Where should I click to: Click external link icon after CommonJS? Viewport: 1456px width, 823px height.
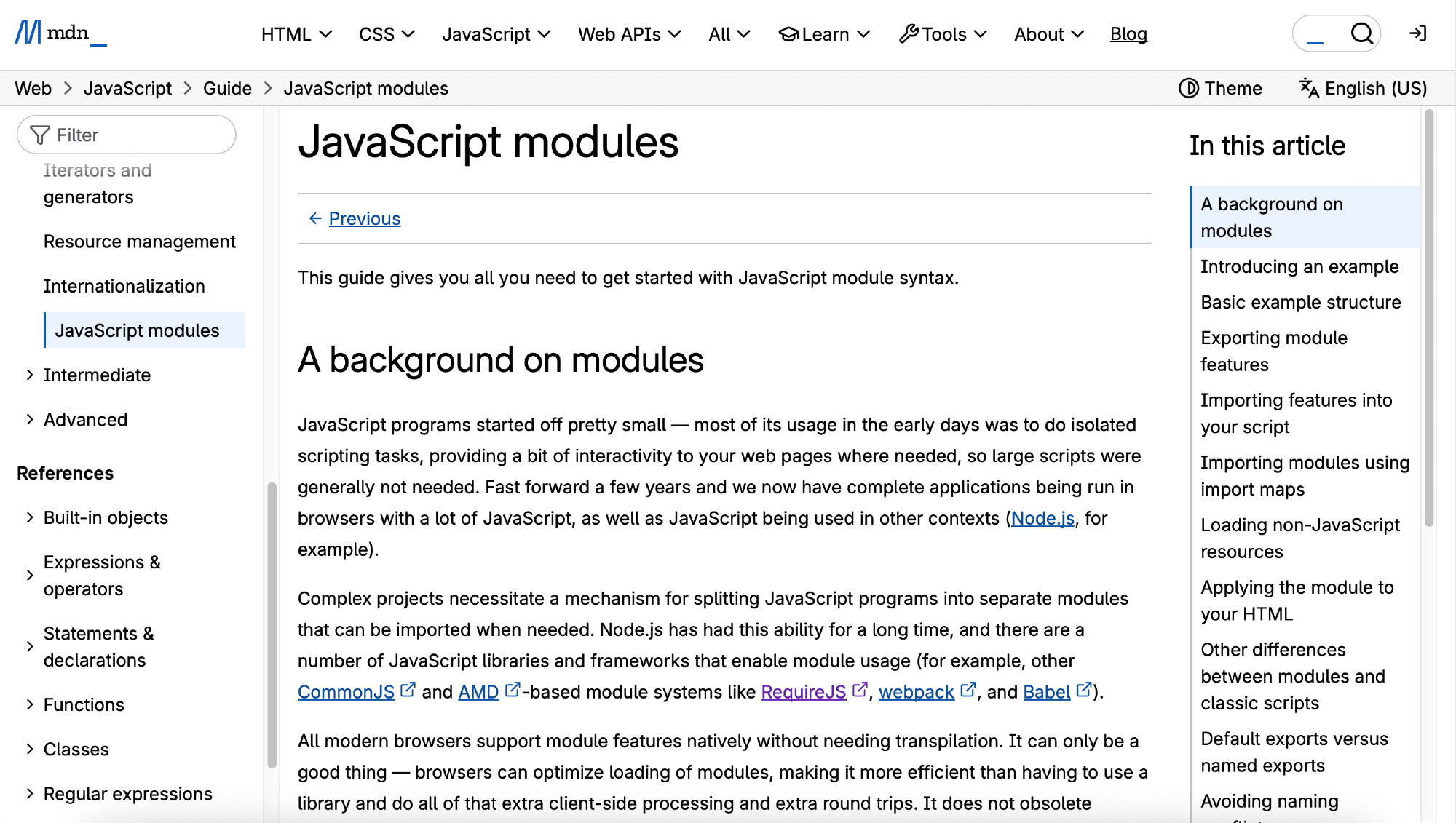(x=408, y=689)
